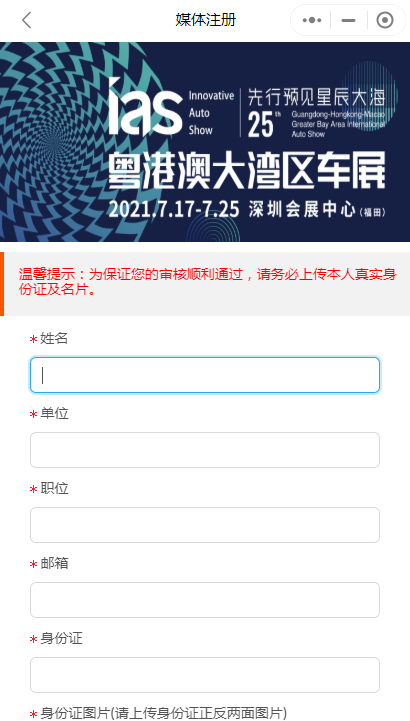410x721 pixels.
Task: Tap the 先行预见星辰大海 slogan on banner
Action: tap(316, 97)
